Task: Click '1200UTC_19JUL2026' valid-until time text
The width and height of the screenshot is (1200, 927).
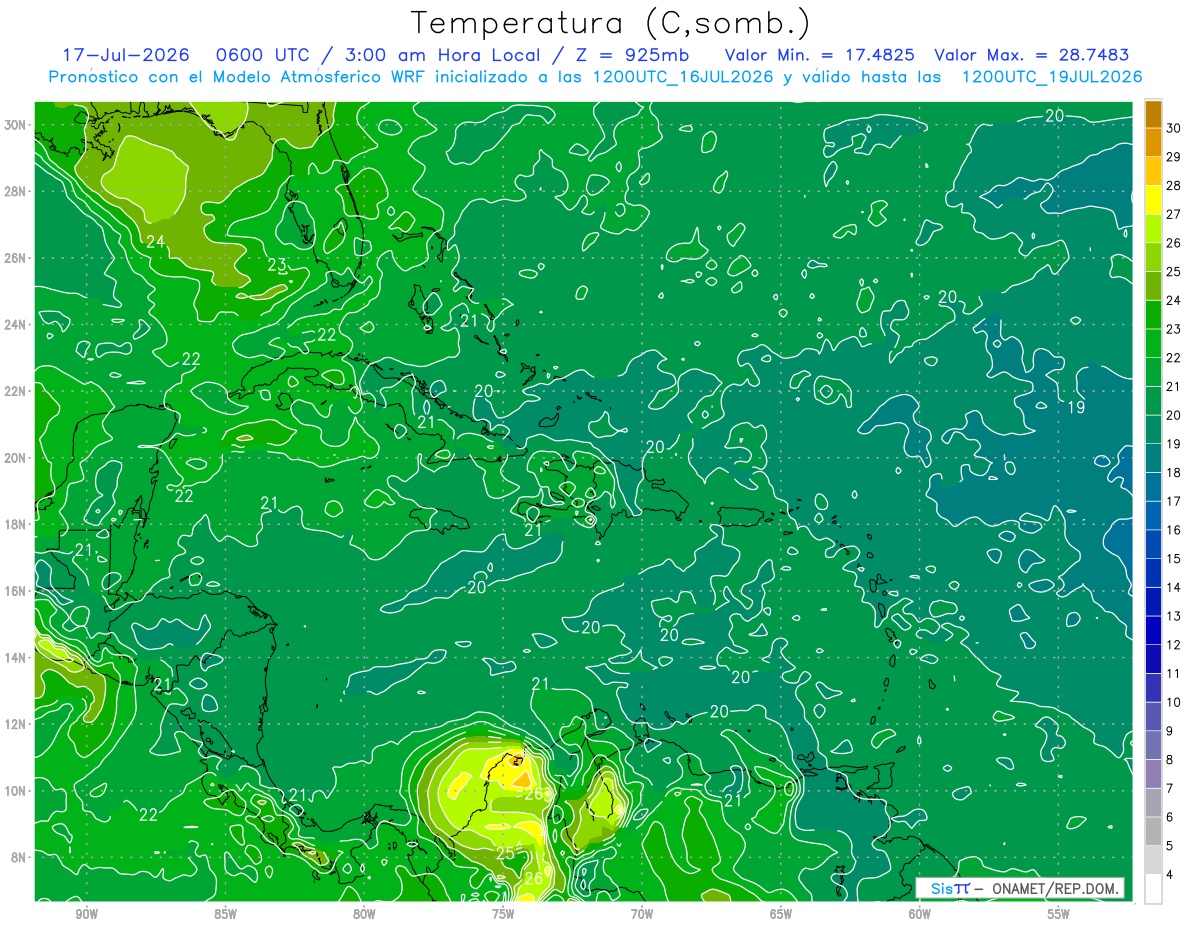Action: tap(1052, 77)
